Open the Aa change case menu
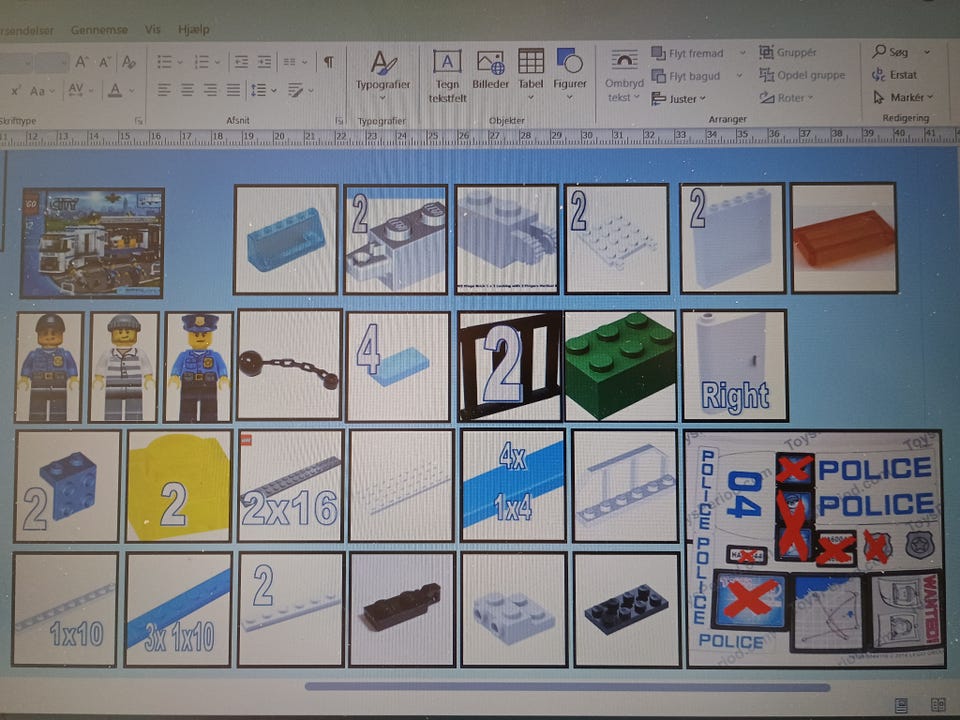Screen dimensions: 960x720 (x=42, y=91)
